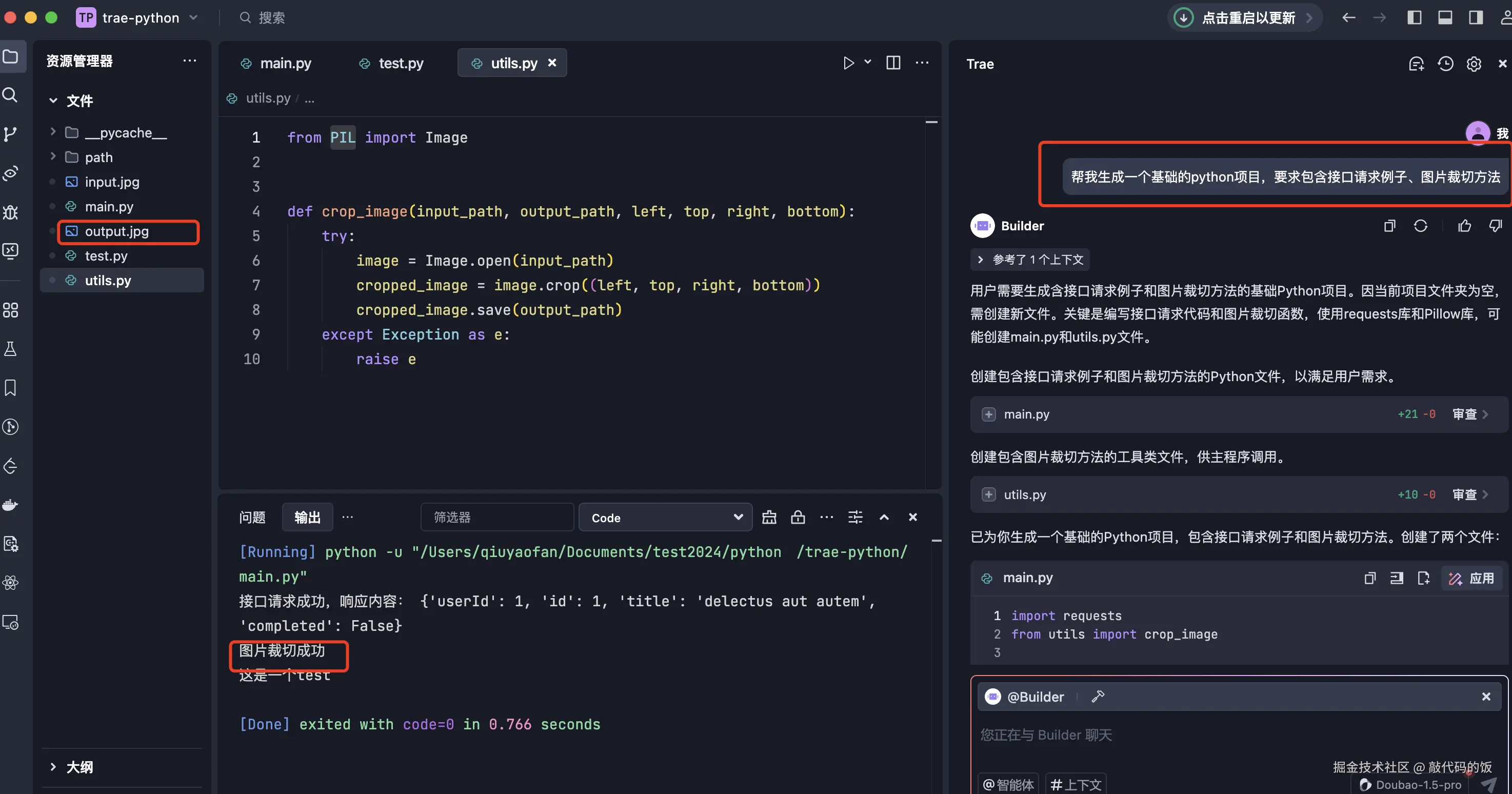Toggle the bottom panel layout button
This screenshot has width=1512, height=794.
(1445, 17)
